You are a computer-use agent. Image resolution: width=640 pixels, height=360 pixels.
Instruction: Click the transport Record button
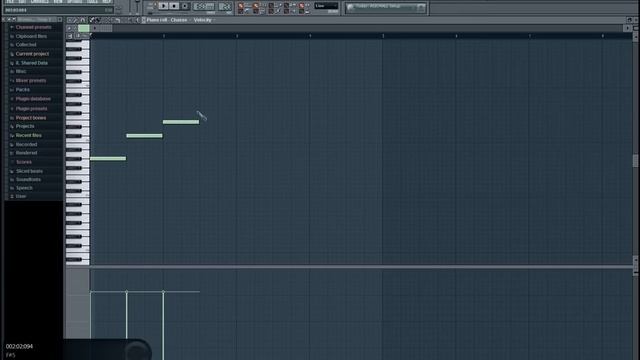[x=184, y=6]
